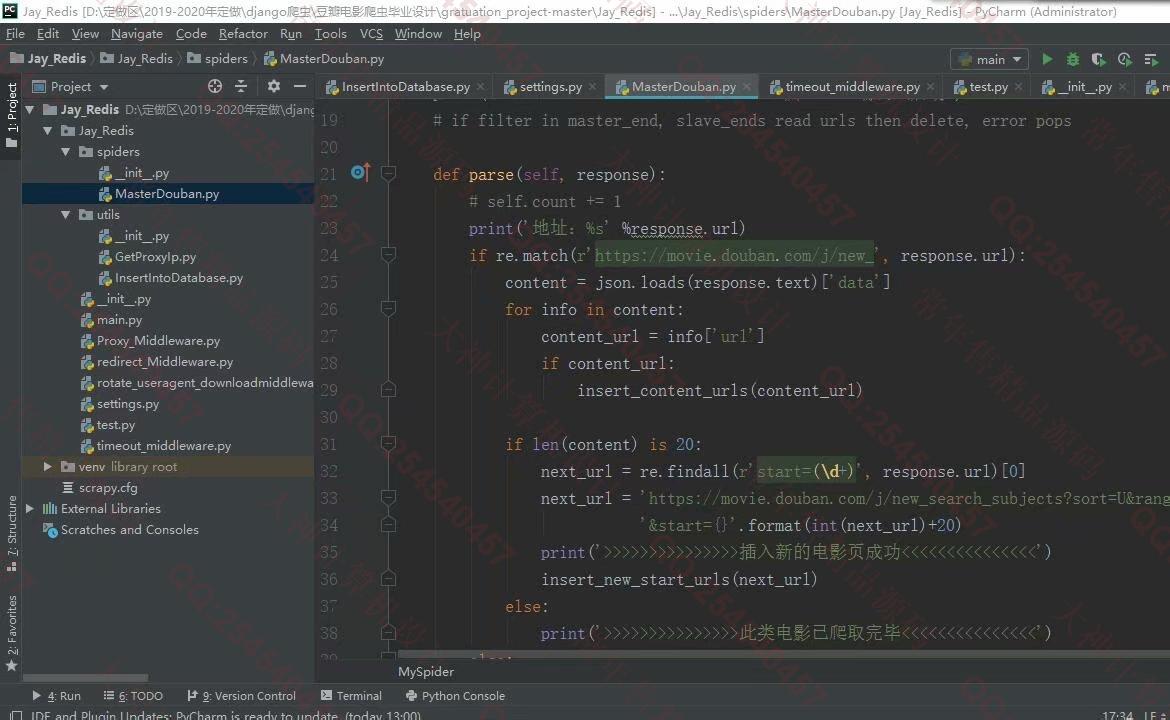
Task: Select redirect_Middleware.py file
Action: coord(165,361)
